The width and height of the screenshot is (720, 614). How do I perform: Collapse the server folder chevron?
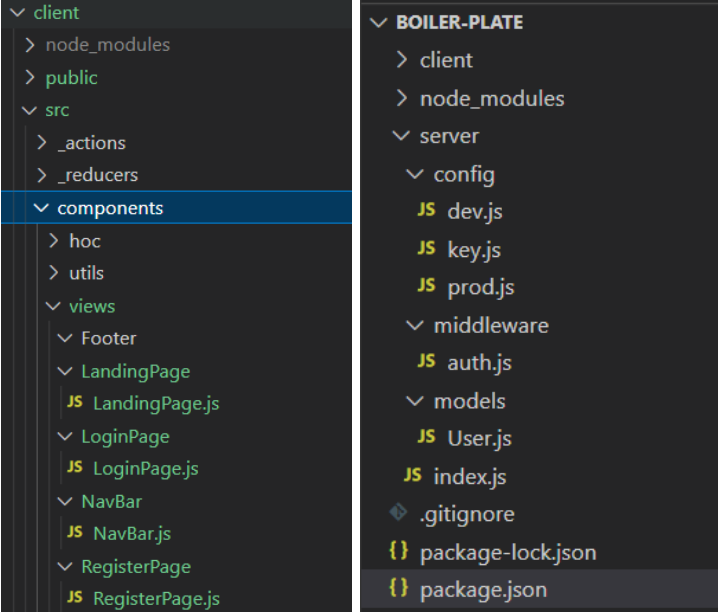click(401, 136)
